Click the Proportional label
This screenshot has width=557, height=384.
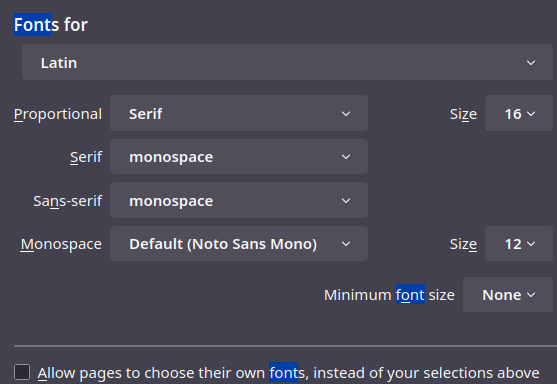pos(58,114)
